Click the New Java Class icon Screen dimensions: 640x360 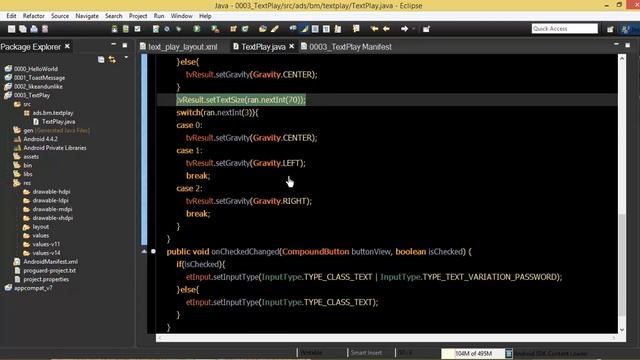245,29
